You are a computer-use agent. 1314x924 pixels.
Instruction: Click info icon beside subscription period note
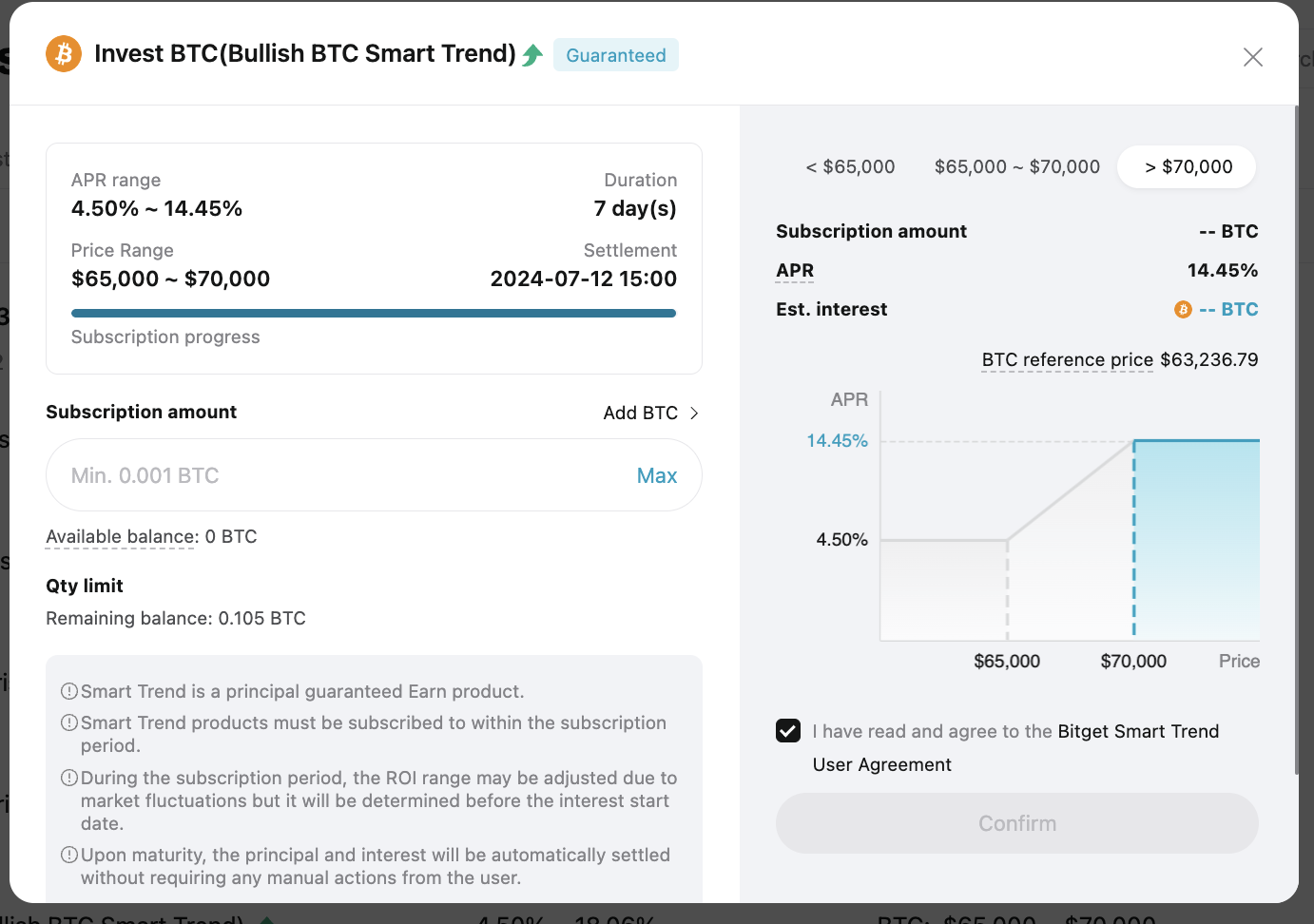(69, 722)
